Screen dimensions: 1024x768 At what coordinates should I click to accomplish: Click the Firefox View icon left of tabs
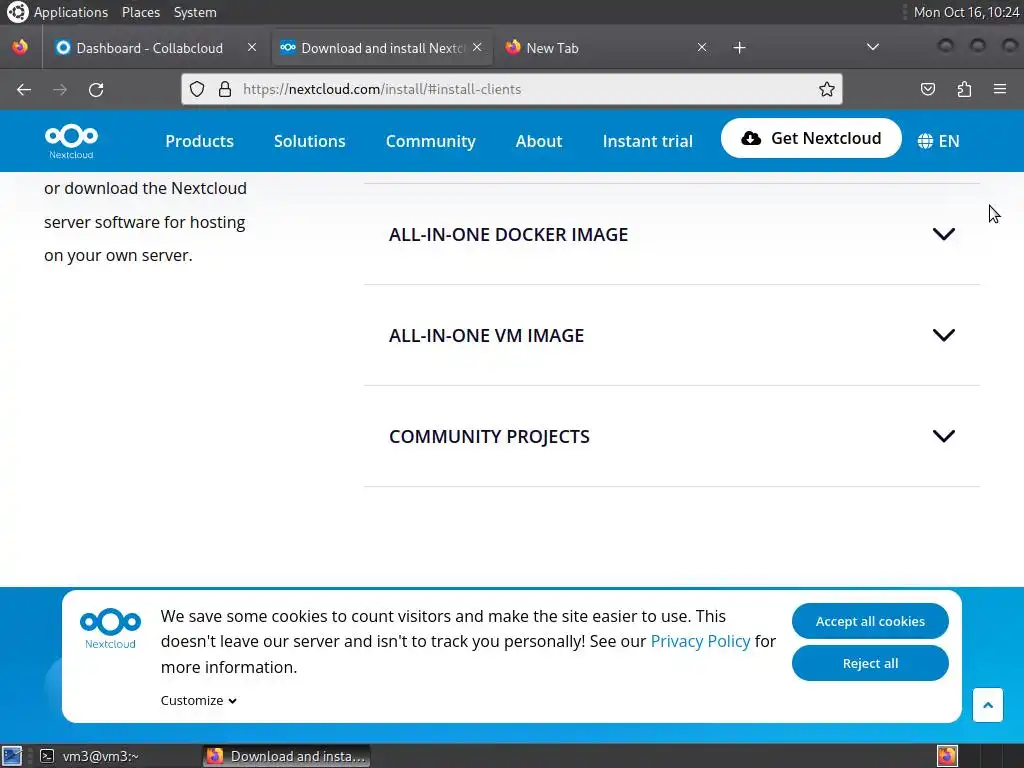pos(20,48)
